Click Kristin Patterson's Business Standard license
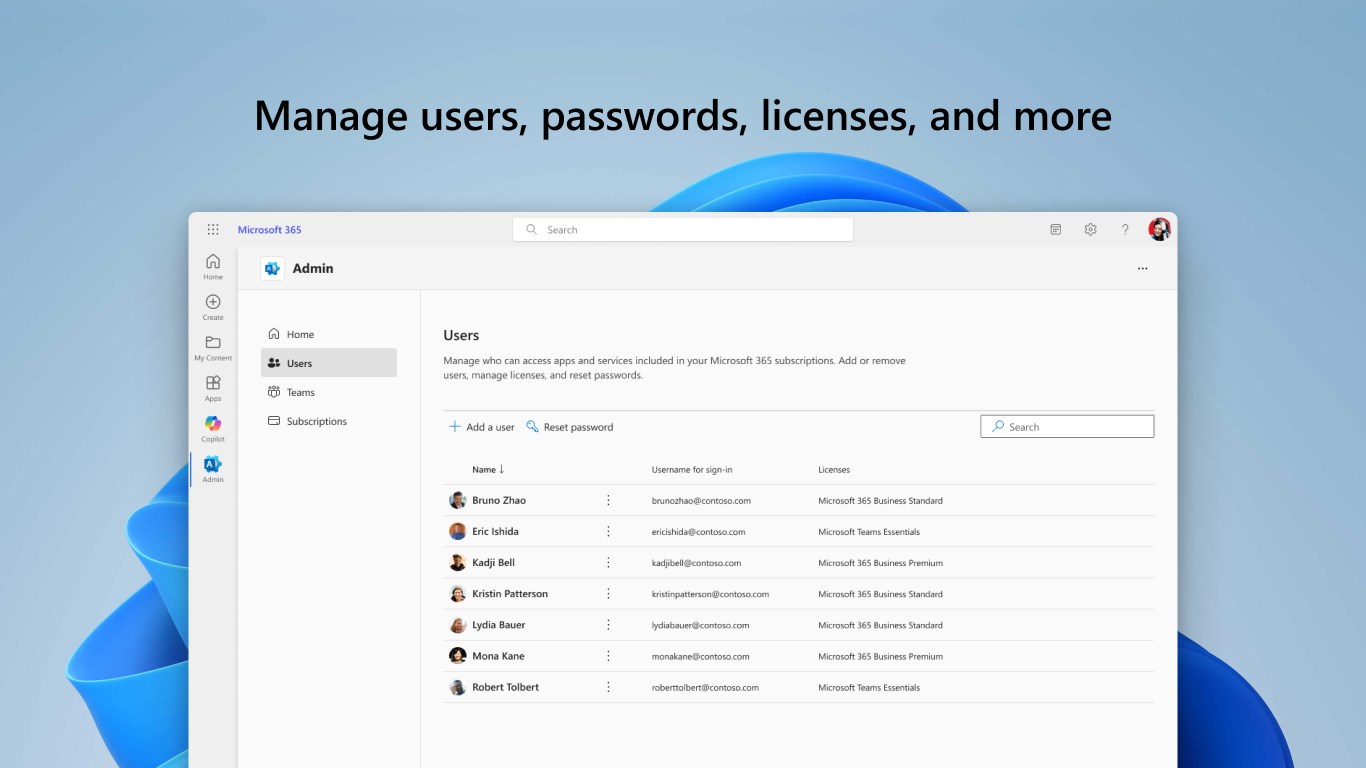This screenshot has height=768, width=1366. click(880, 594)
